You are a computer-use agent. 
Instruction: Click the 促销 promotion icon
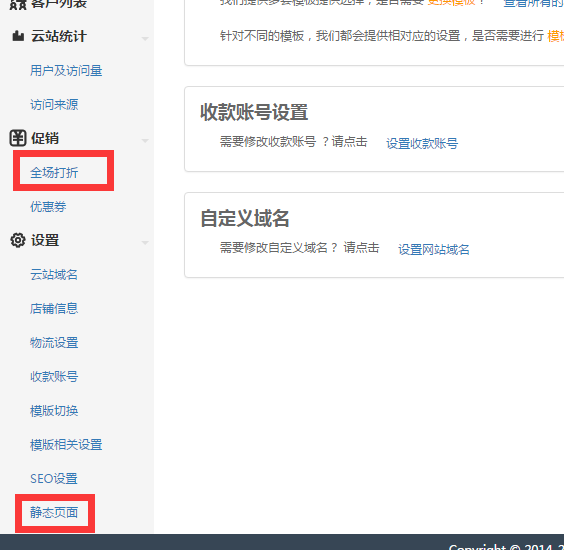(18, 138)
